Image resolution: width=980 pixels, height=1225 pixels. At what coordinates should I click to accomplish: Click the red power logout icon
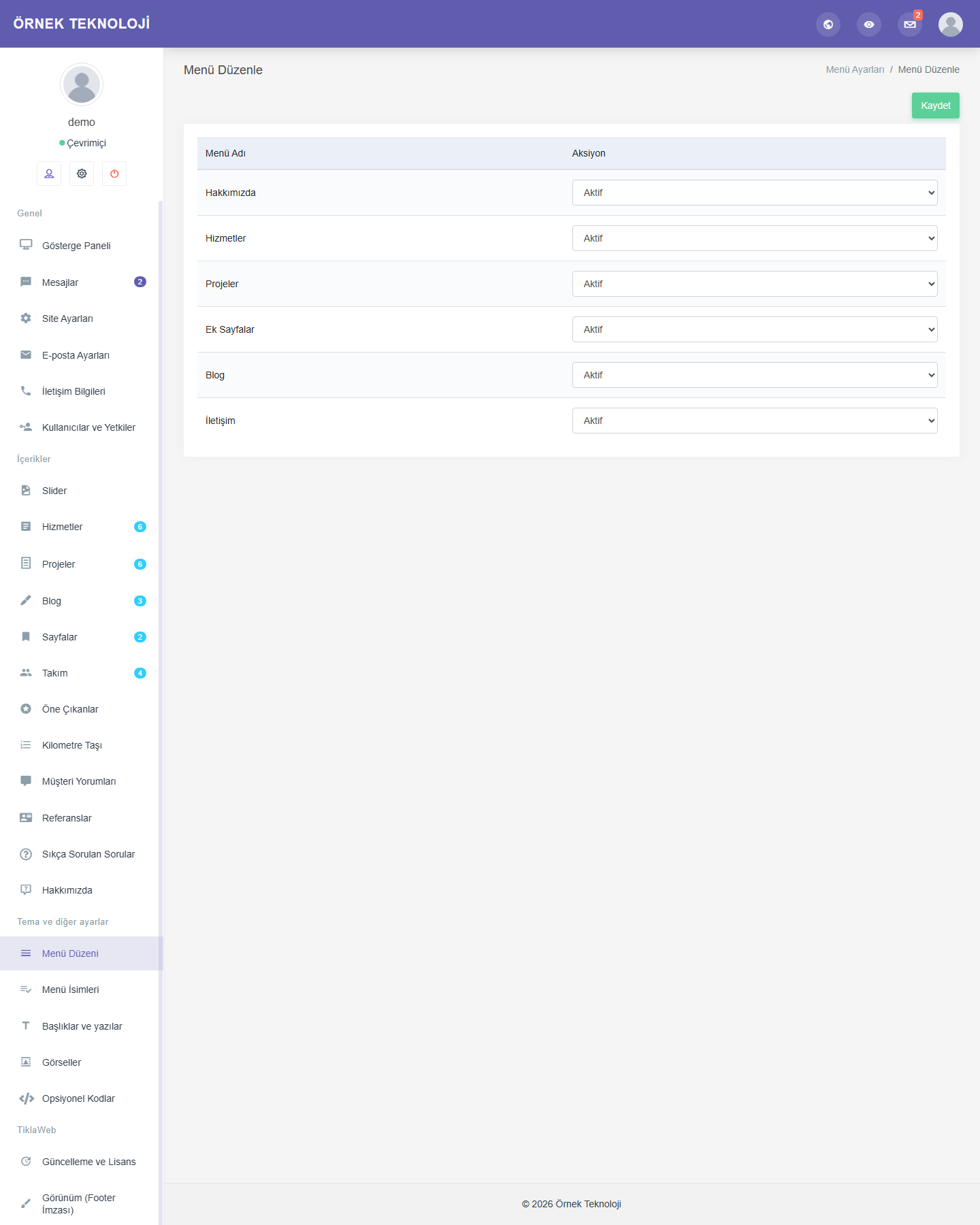click(x=114, y=174)
